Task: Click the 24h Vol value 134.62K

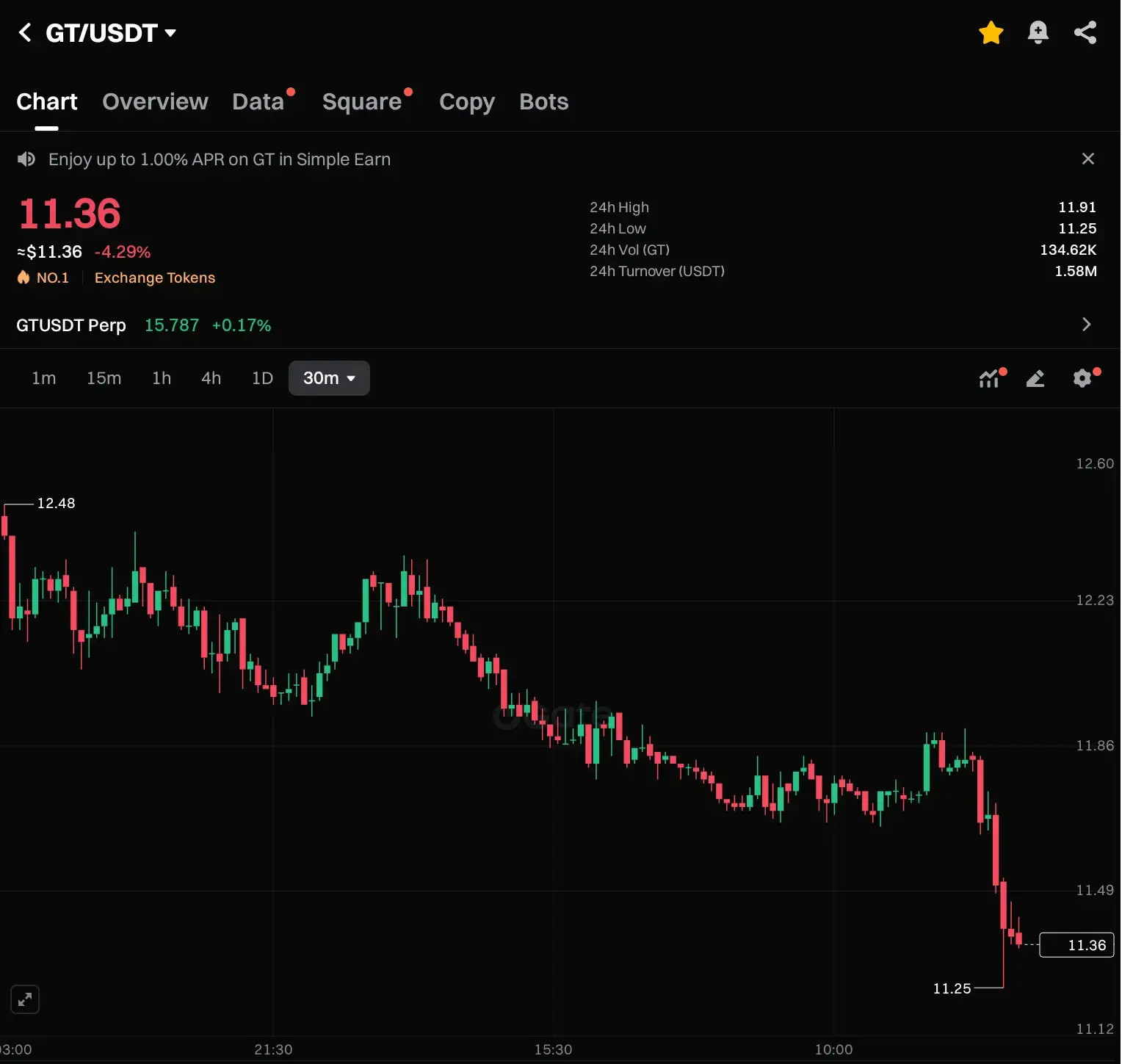Action: [1068, 250]
